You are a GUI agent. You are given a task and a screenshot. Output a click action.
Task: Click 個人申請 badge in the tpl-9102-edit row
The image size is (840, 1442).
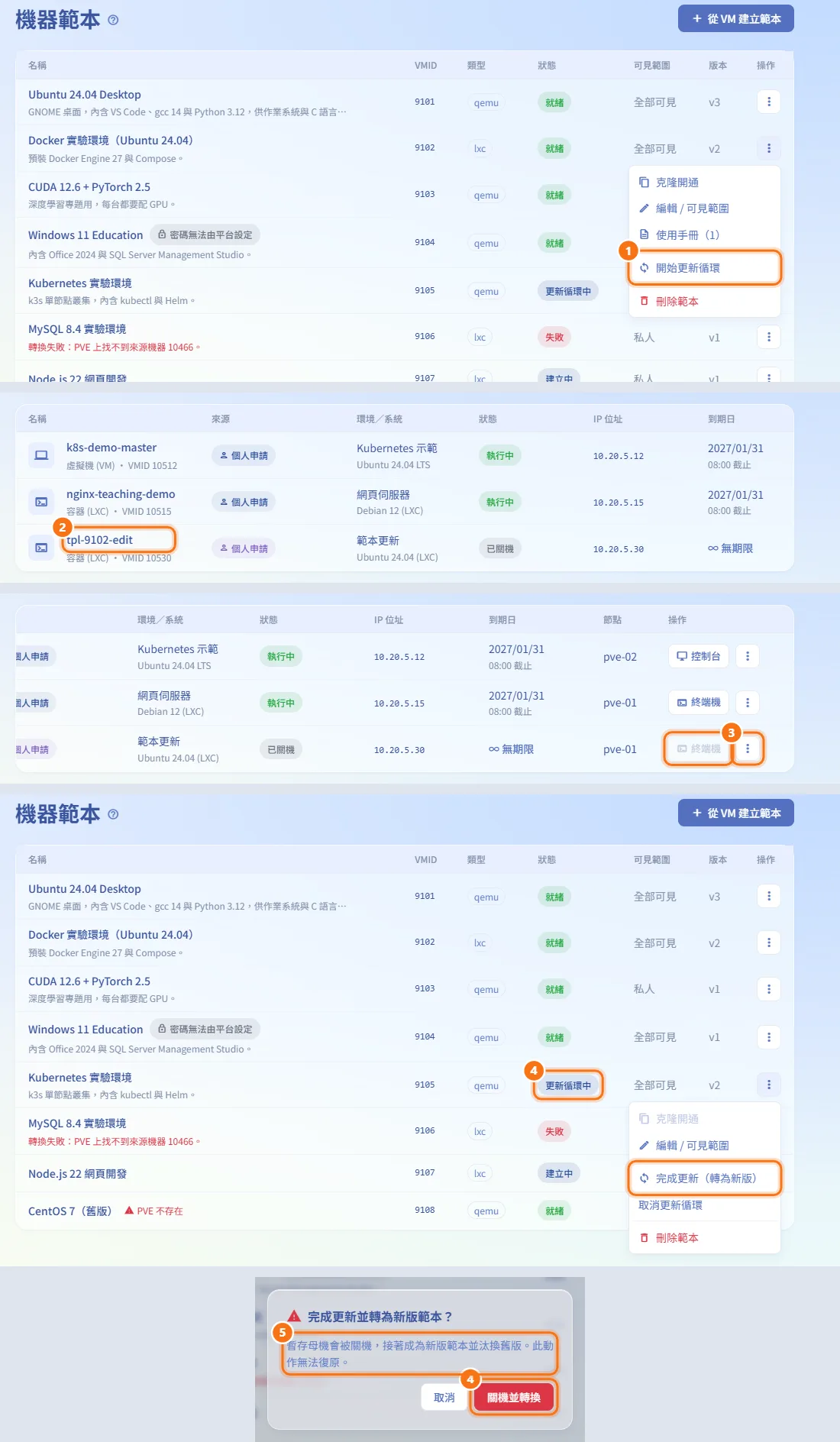click(244, 548)
